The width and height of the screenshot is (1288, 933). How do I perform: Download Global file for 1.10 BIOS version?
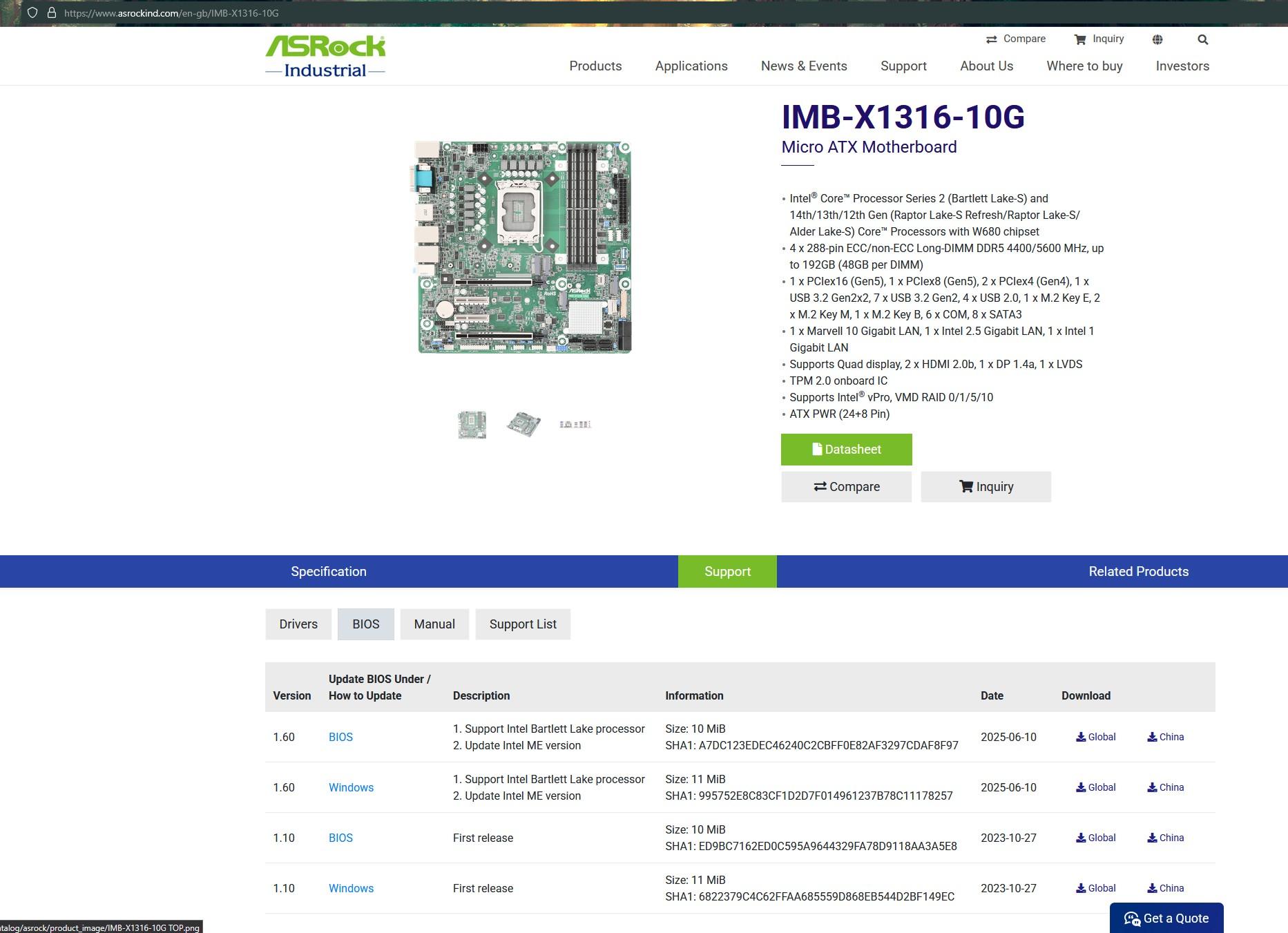click(1095, 838)
